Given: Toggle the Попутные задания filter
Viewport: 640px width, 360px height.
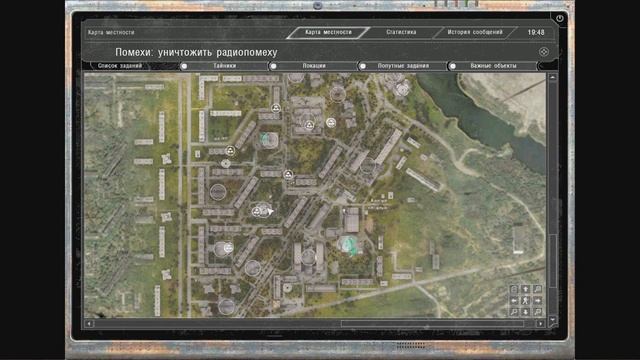Looking at the screenshot, I should (x=403, y=66).
